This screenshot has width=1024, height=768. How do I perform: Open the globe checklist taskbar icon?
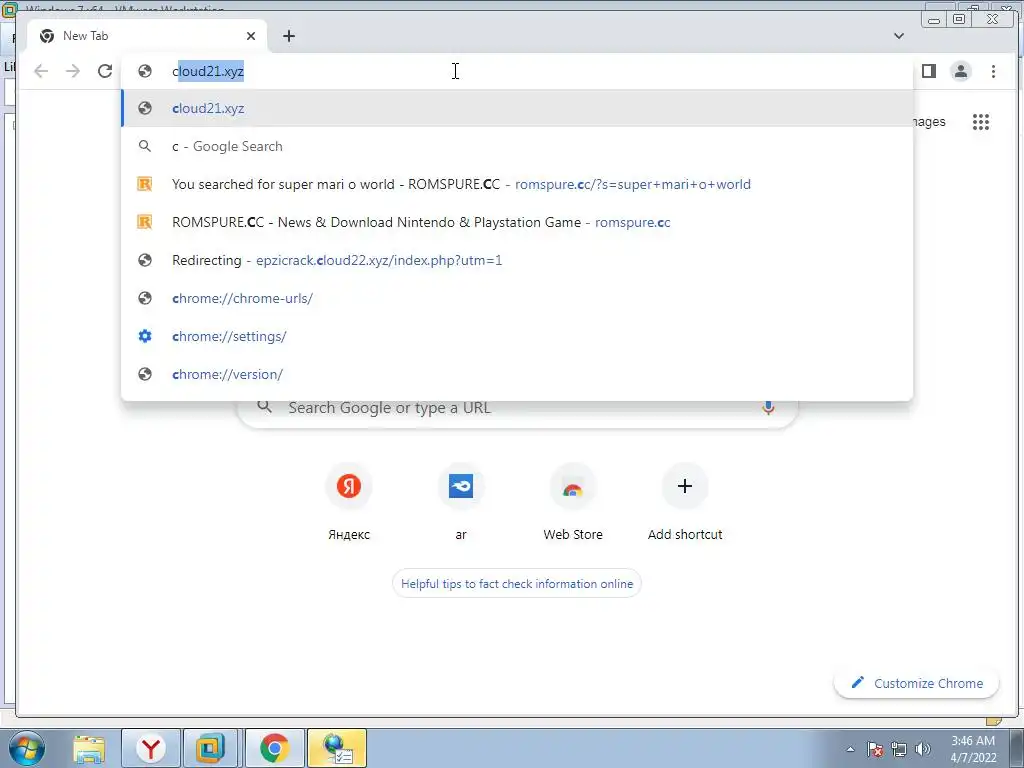[x=337, y=748]
